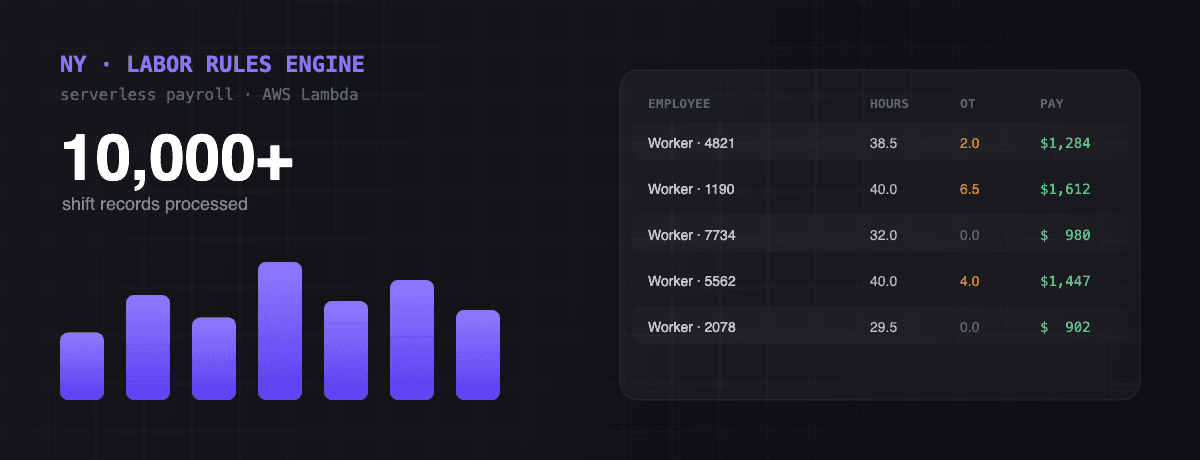Viewport: 1200px width, 460px height.
Task: Click the tallest purple chart bar
Action: coord(280,331)
